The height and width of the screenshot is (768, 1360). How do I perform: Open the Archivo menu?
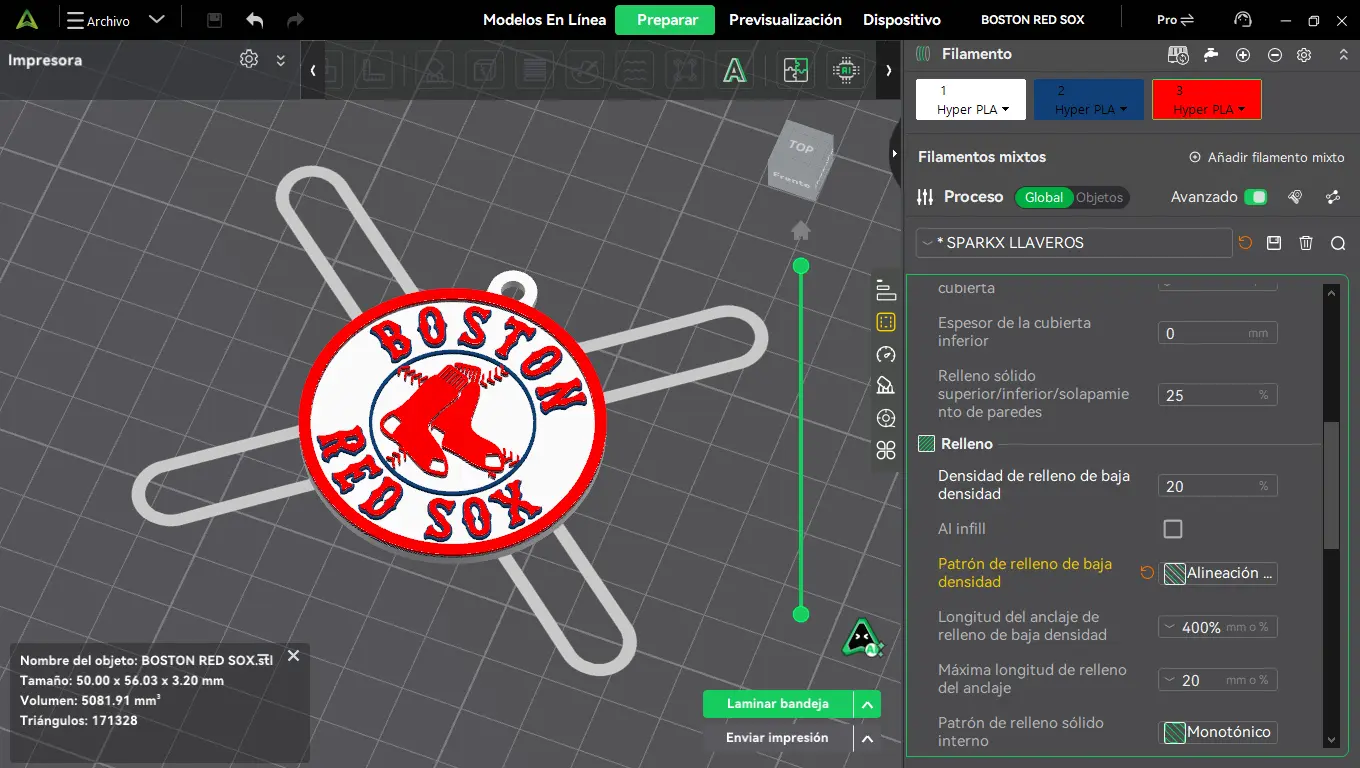tap(99, 20)
